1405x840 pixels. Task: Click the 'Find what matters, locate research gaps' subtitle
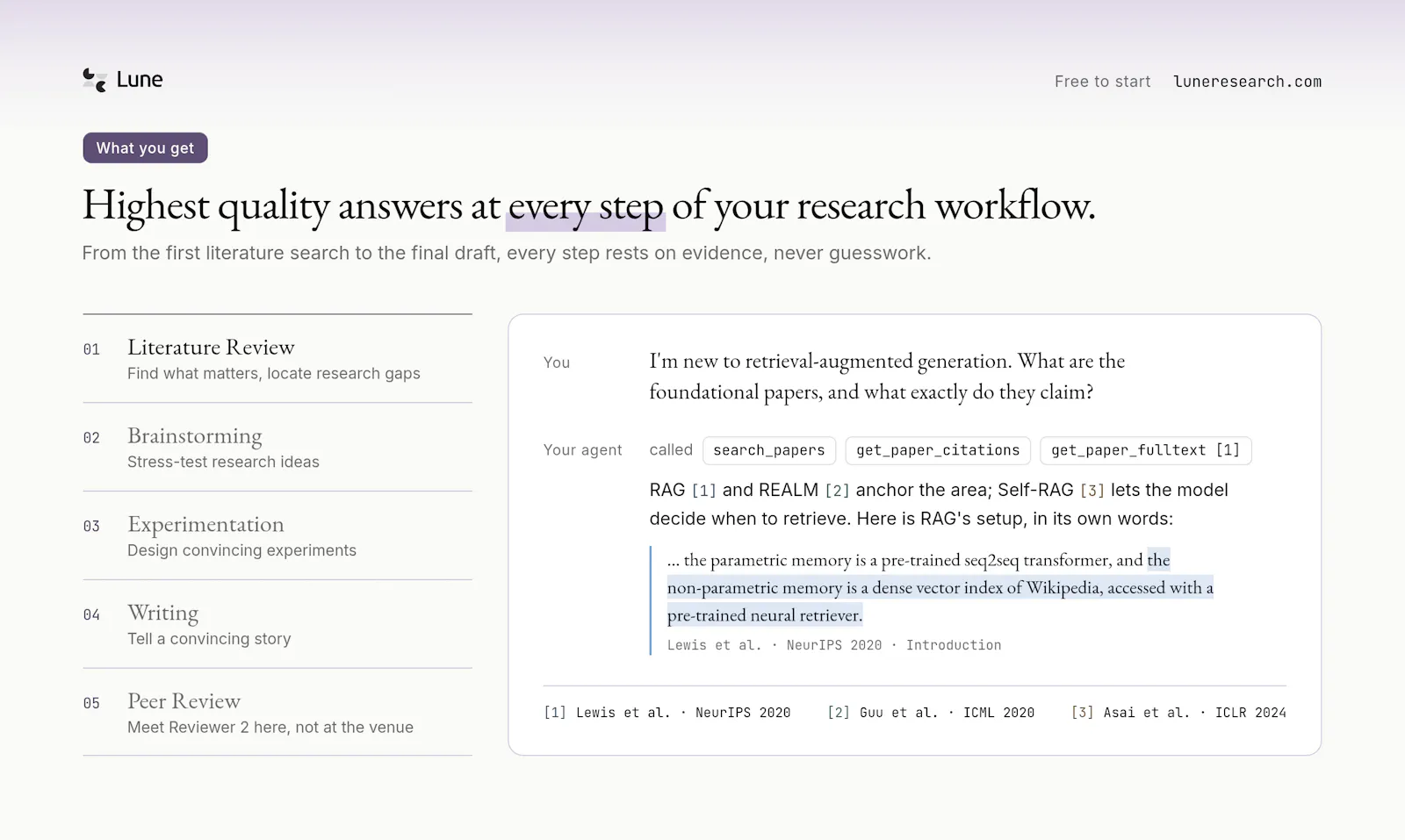(274, 374)
